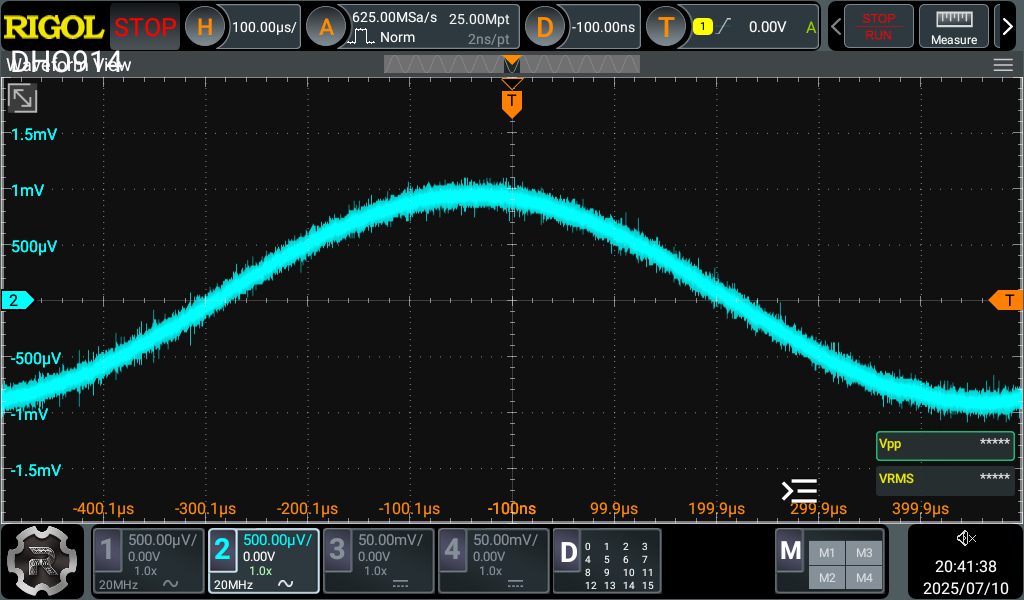
Task: Open the Trigger (T) settings
Action: 665,27
